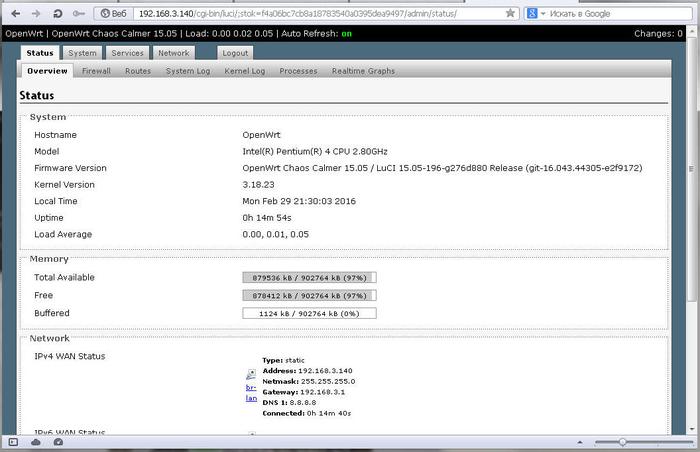
Task: Select the Firewall sub-tab
Action: [97, 71]
